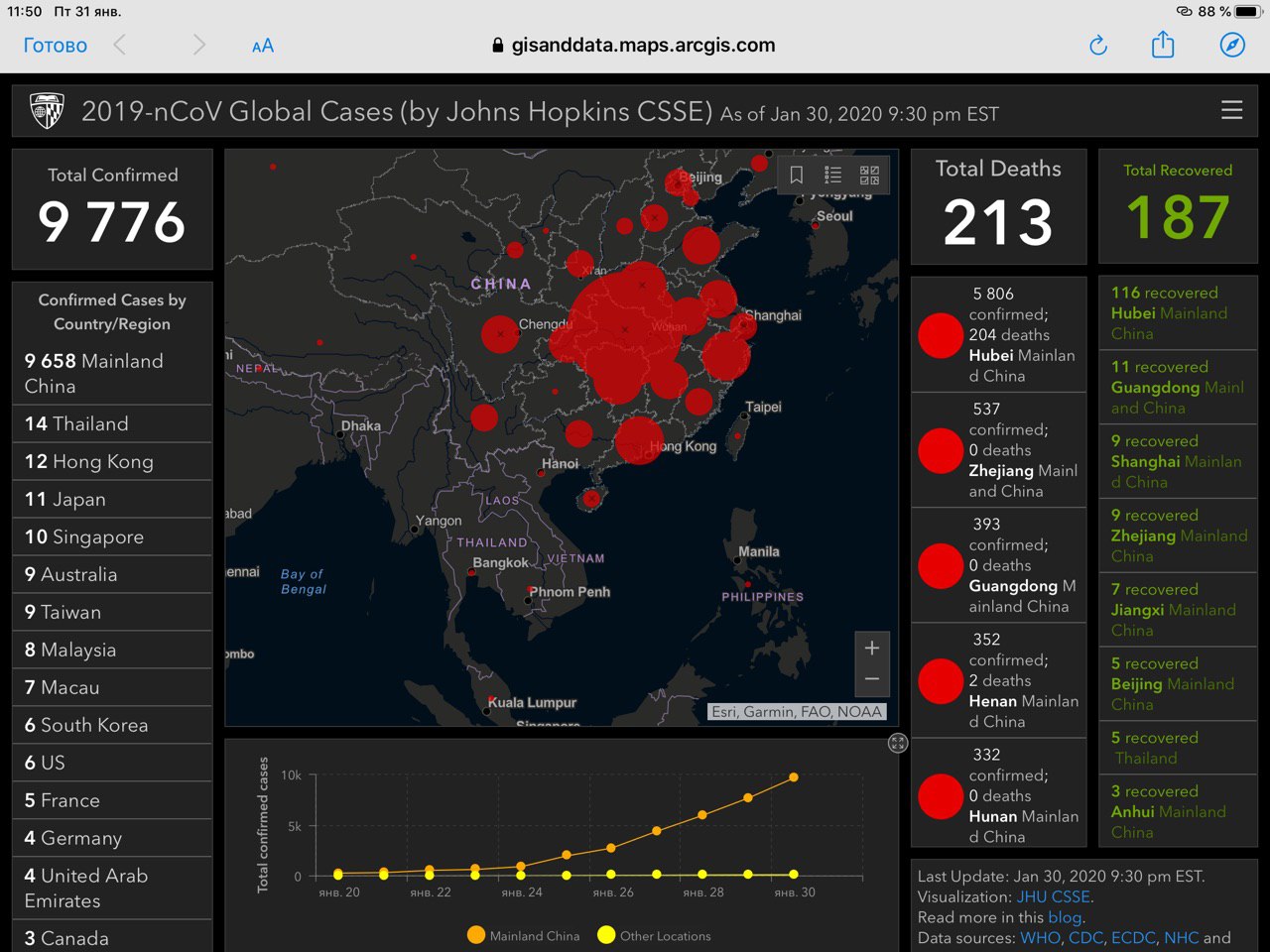
Task: Open the blog link
Action: tap(1064, 917)
